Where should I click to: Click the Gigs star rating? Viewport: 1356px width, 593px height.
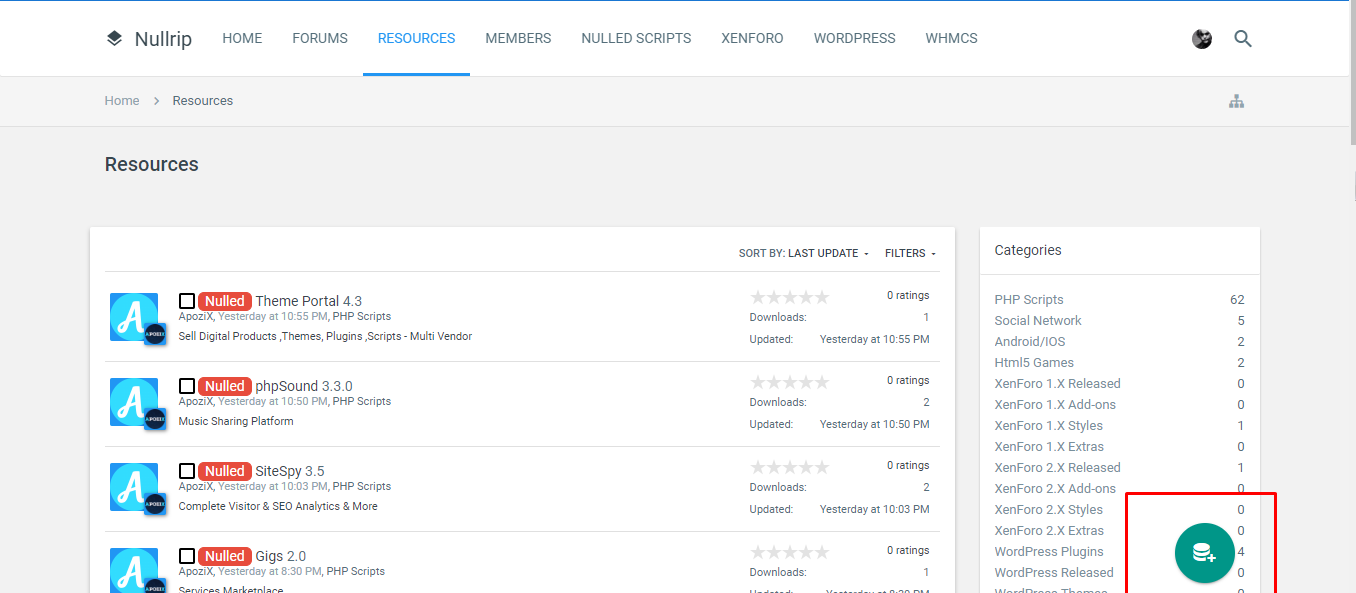[789, 552]
